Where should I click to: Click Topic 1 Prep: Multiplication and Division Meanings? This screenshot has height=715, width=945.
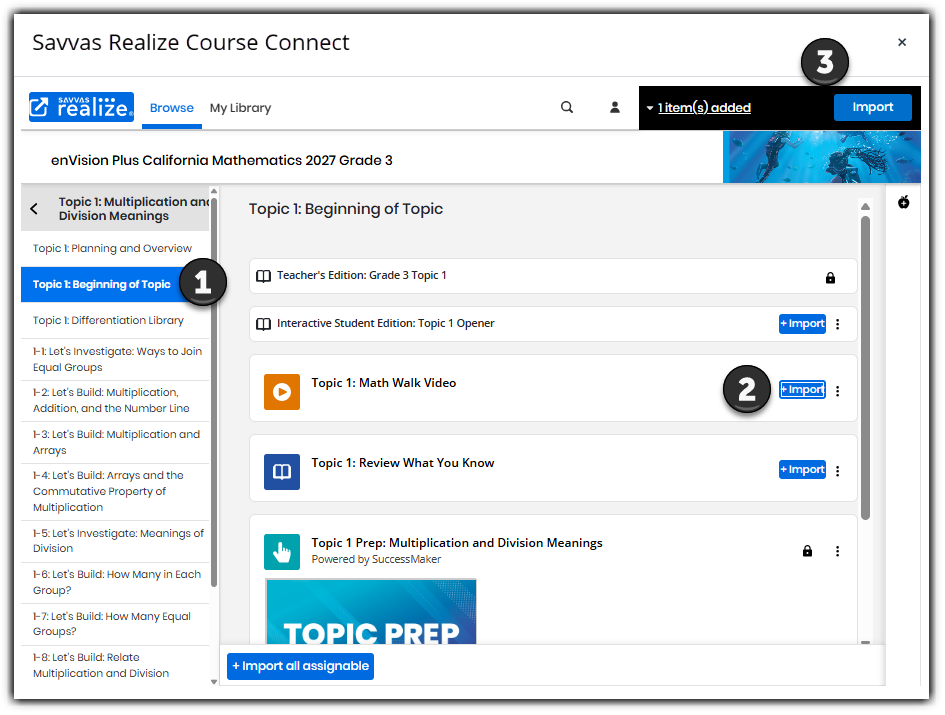click(457, 543)
